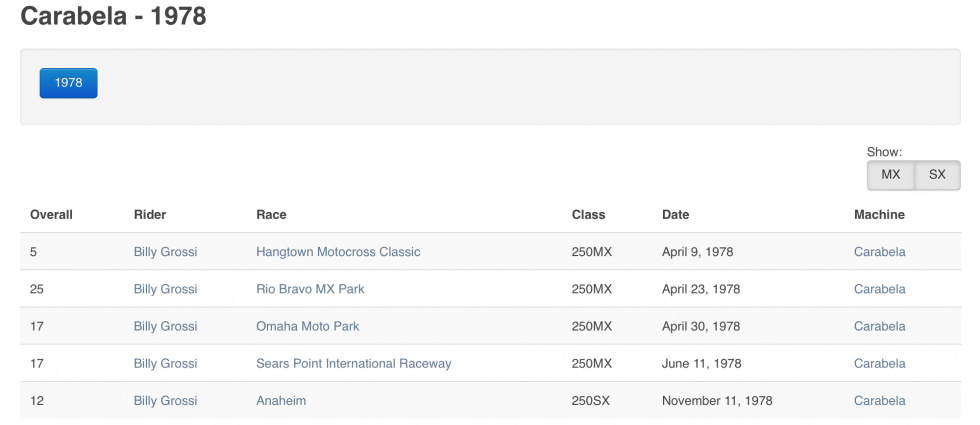This screenshot has height=425, width=980.
Task: Click Carabela machine link for April 23, 1978
Action: pyautogui.click(x=879, y=289)
